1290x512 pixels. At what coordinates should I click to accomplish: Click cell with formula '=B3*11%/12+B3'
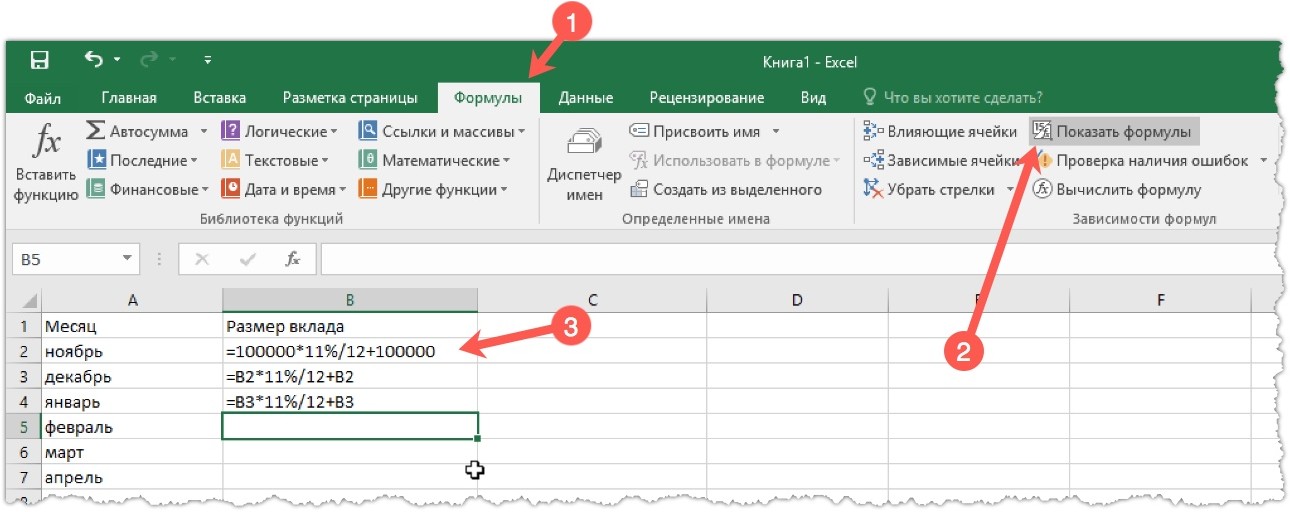coord(350,401)
